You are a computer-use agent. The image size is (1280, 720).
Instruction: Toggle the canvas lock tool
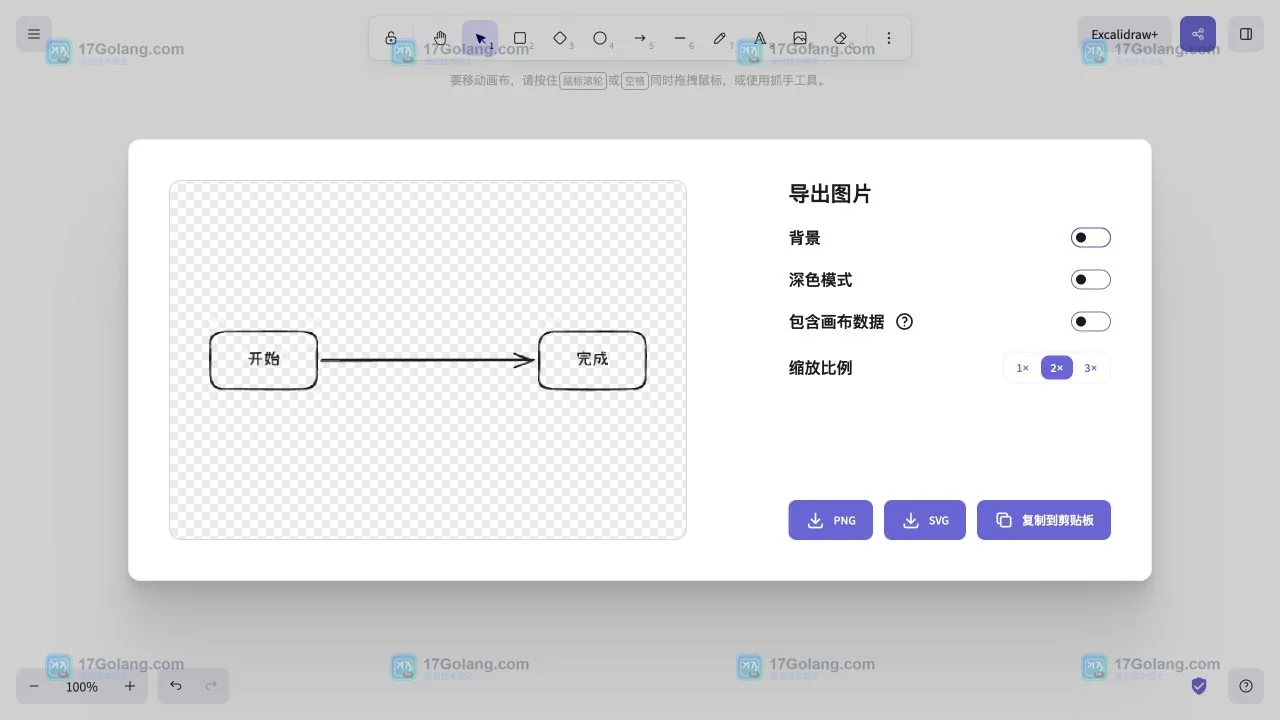click(x=391, y=38)
